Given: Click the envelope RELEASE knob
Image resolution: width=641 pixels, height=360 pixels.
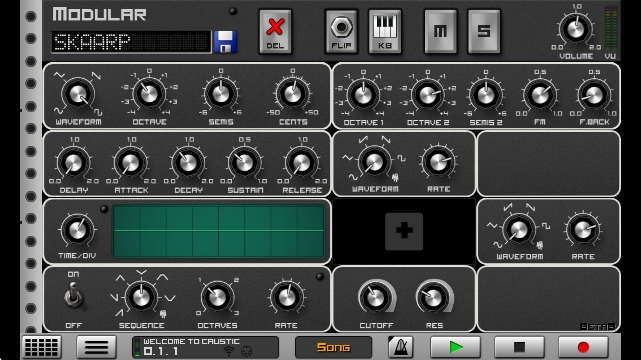Looking at the screenshot, I should tap(302, 163).
